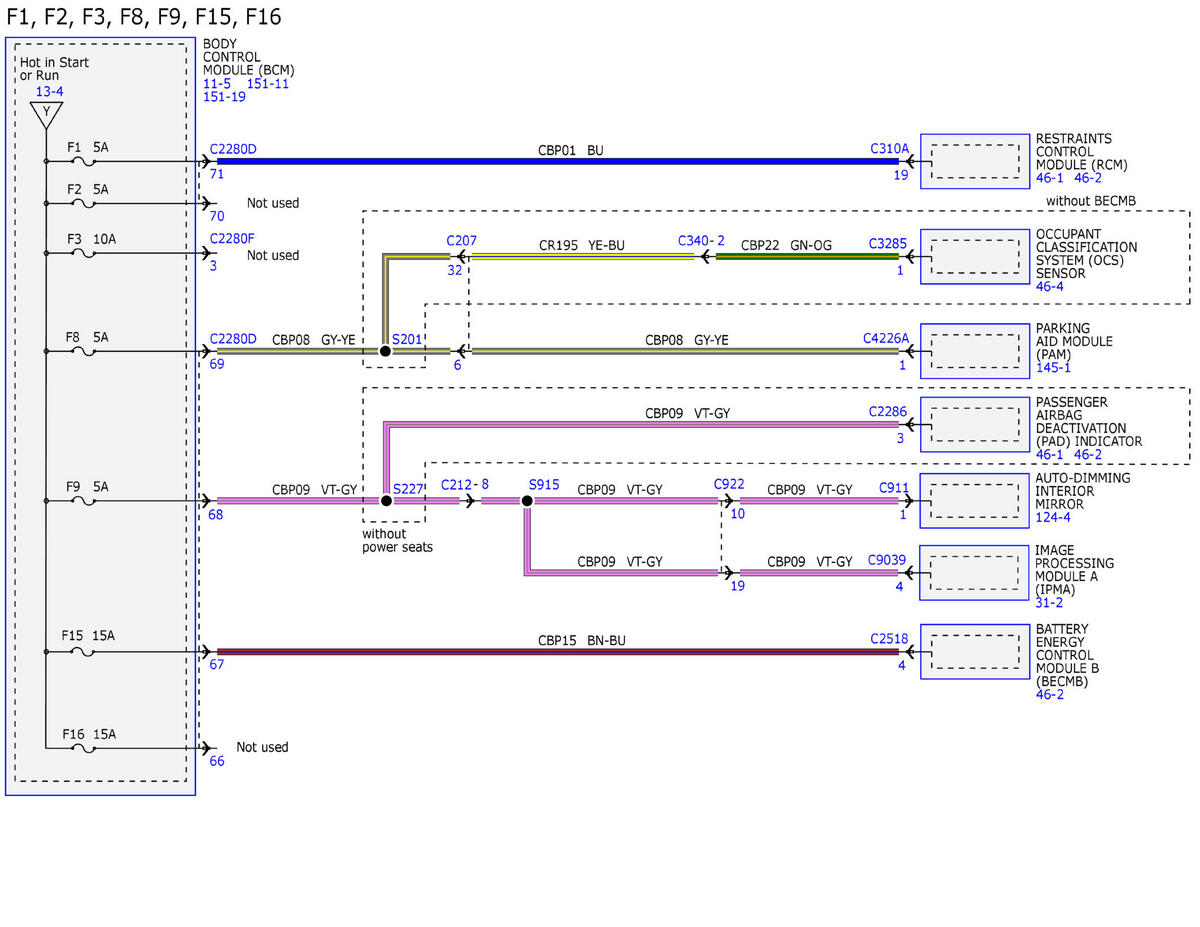Select the 'PARKING AID MODULE (PAM)' label
Image resolution: width=1200 pixels, height=927 pixels.
point(1075,341)
